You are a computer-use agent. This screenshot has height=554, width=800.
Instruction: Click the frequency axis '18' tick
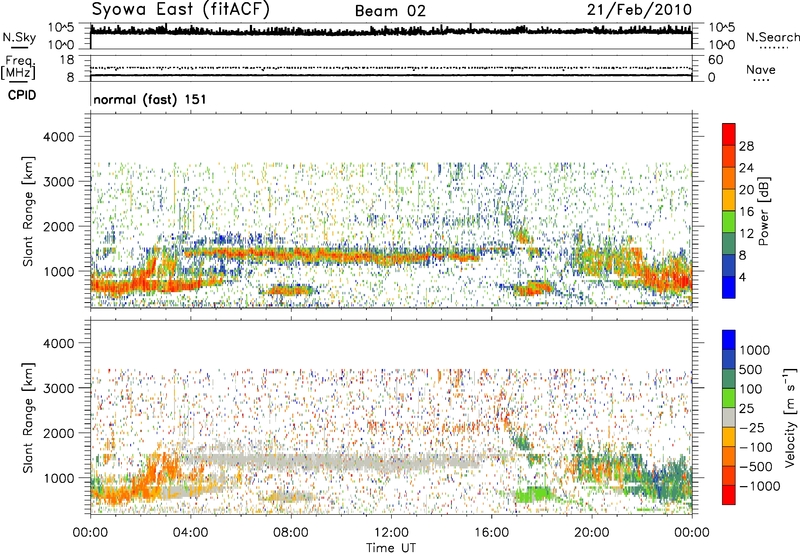tap(67, 60)
